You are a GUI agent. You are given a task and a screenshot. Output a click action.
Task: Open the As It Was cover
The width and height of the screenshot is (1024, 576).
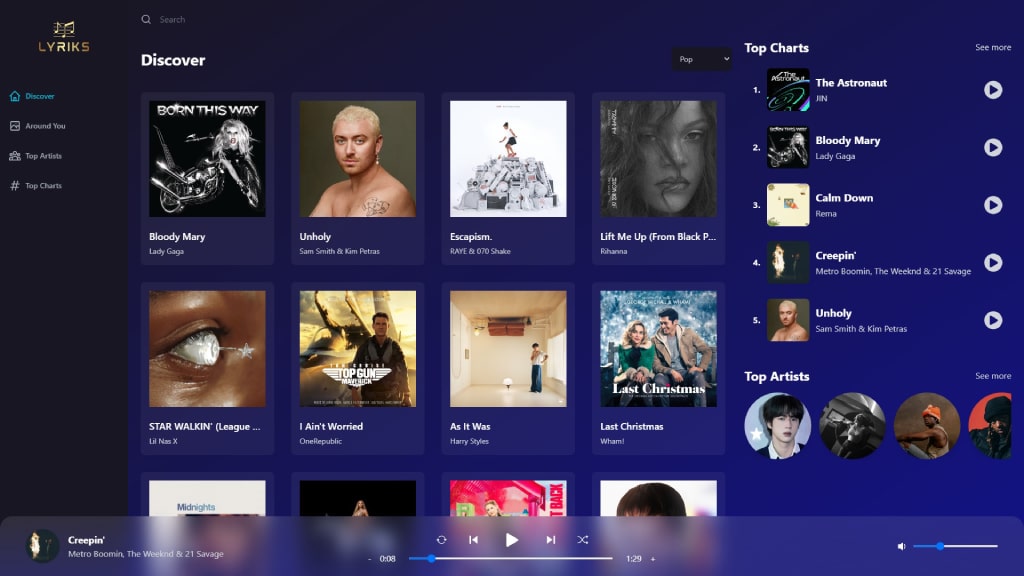point(508,349)
